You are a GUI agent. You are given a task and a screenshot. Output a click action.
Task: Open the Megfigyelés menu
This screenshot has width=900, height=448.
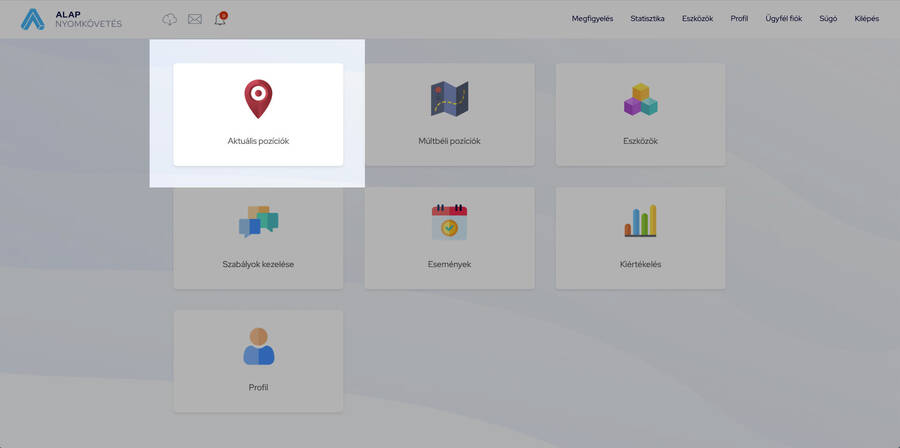coord(592,19)
